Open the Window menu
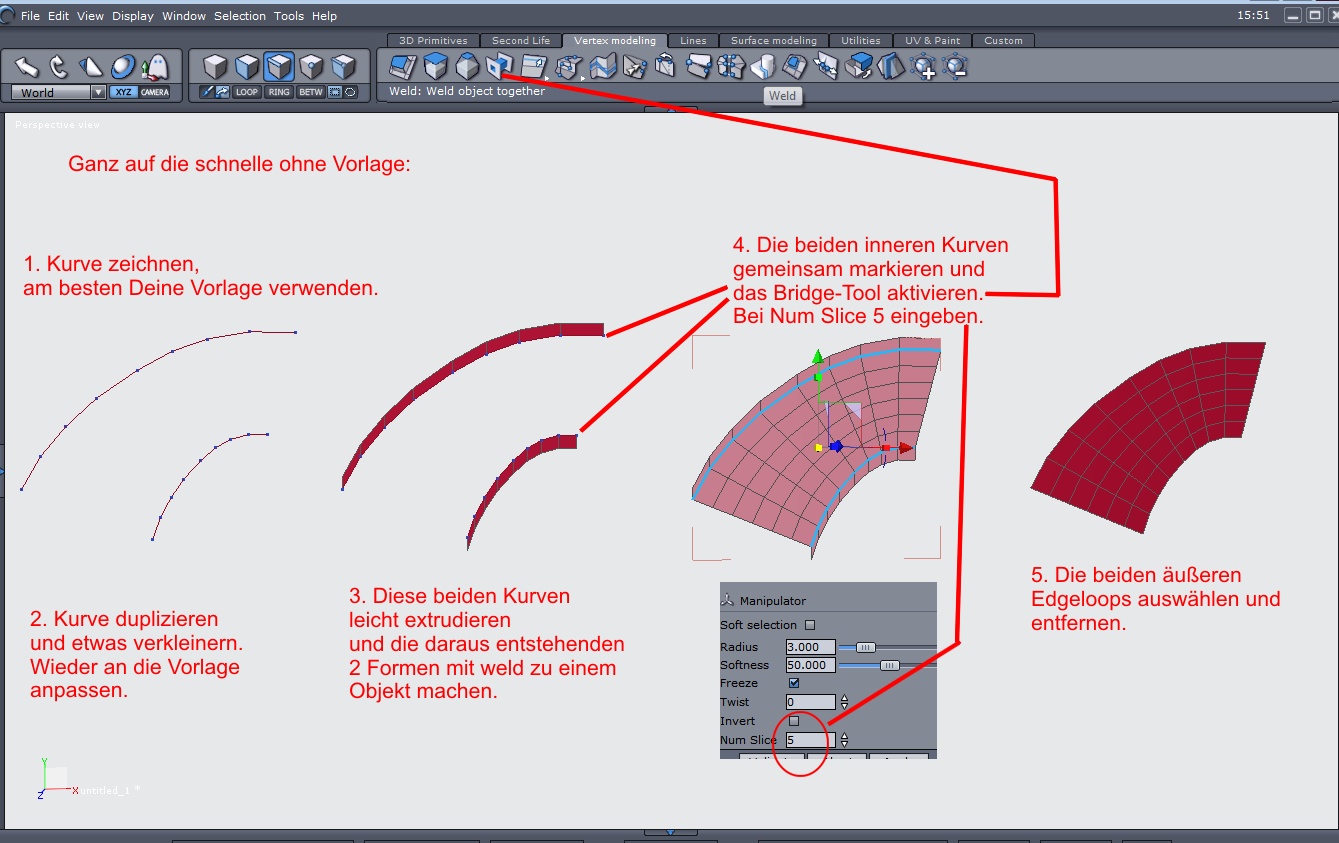 (184, 16)
